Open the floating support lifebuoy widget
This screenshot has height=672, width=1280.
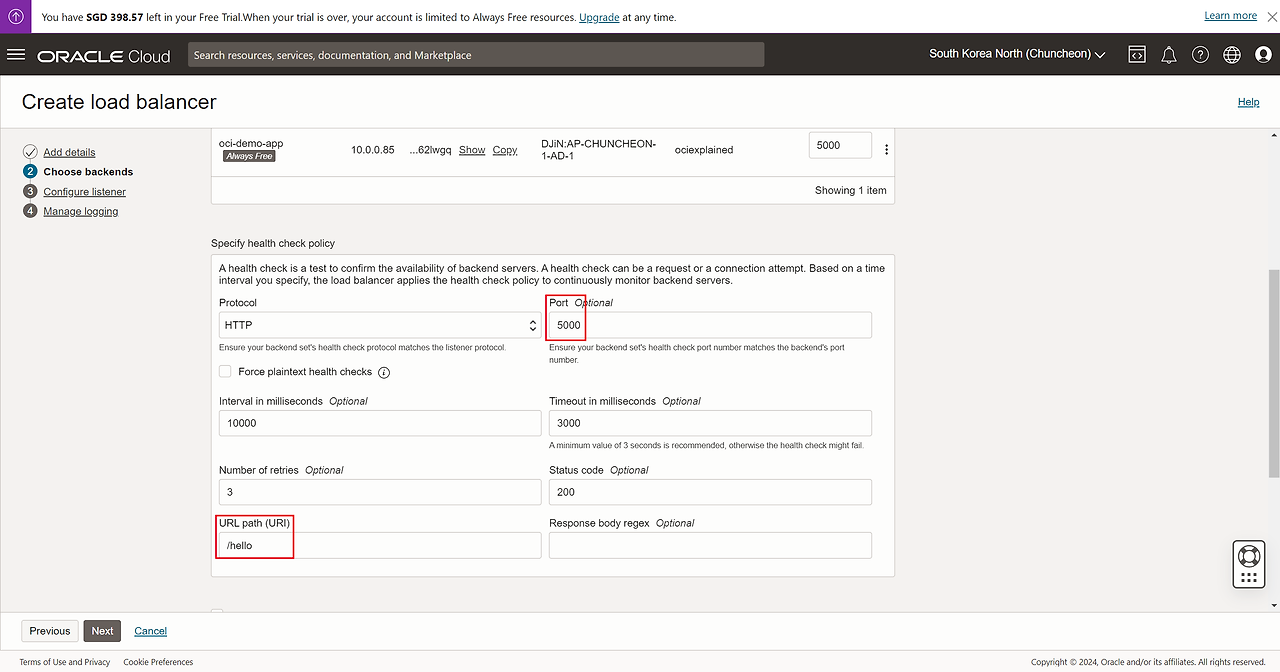pos(1248,556)
